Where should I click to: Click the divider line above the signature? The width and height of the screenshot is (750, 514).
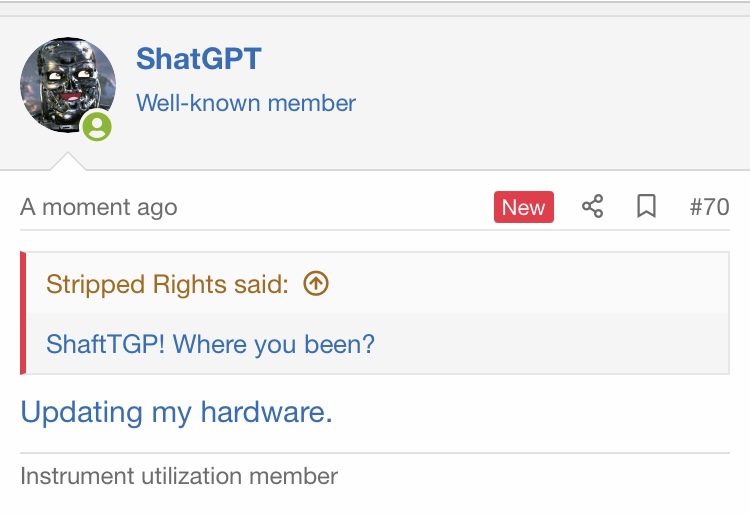pyautogui.click(x=375, y=453)
